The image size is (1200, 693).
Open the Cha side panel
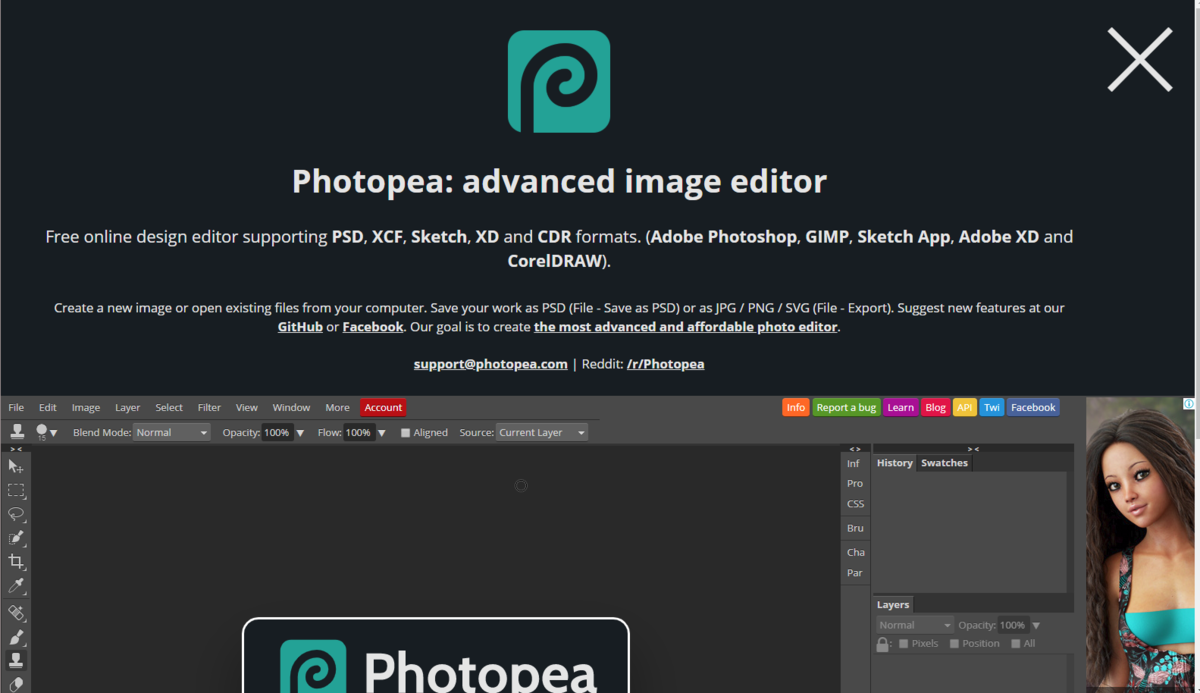855,552
